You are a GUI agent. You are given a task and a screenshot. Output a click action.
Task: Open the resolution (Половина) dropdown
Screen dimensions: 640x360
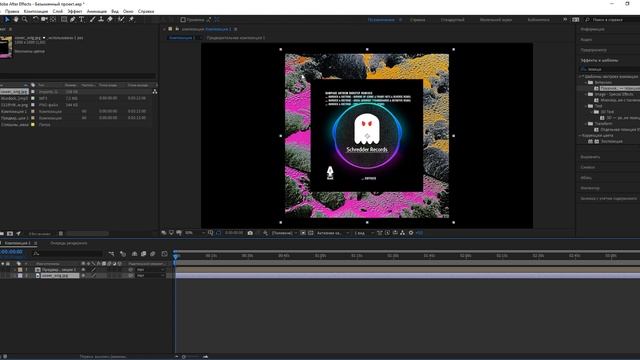click(x=284, y=233)
